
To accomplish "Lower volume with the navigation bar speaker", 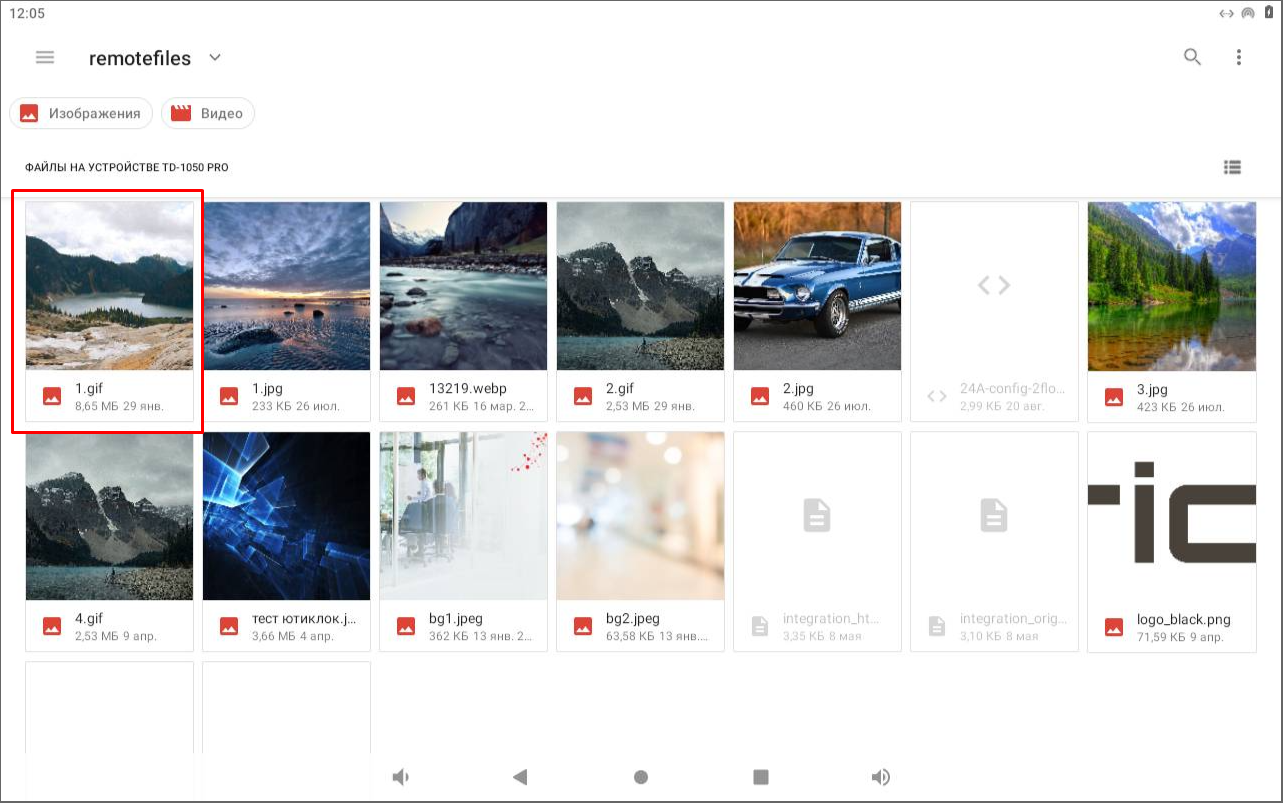I will click(x=401, y=777).
